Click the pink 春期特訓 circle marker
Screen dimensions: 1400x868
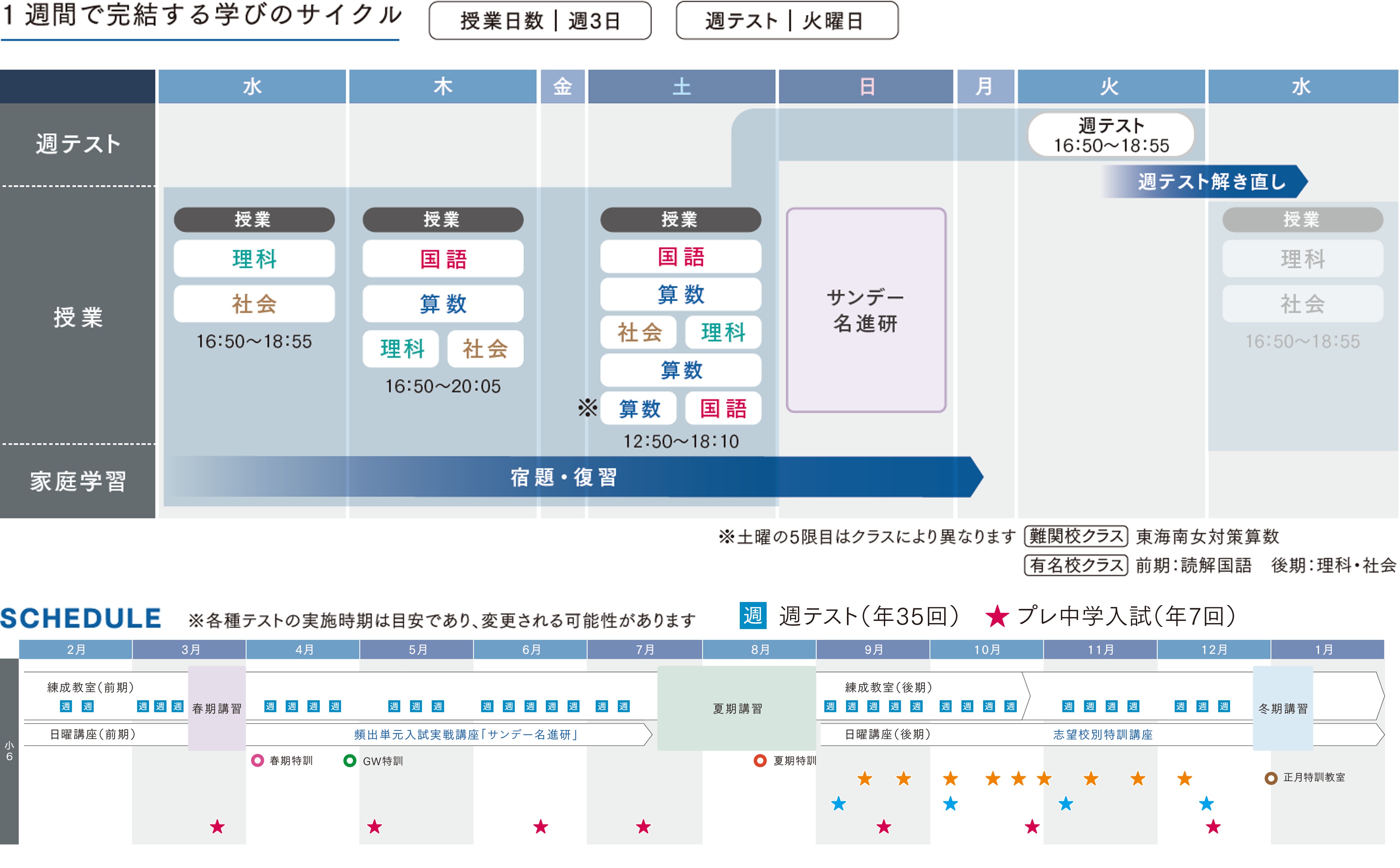point(258,761)
